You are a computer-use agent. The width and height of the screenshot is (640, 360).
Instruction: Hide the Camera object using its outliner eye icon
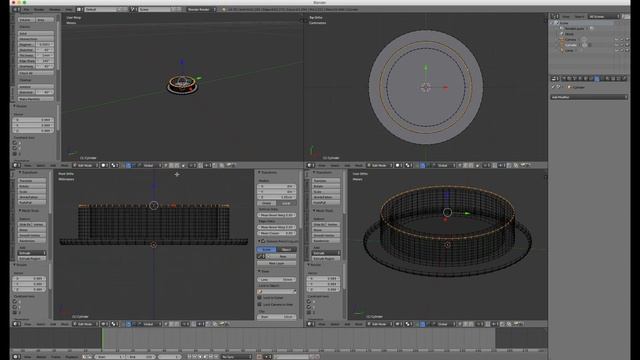click(x=616, y=39)
